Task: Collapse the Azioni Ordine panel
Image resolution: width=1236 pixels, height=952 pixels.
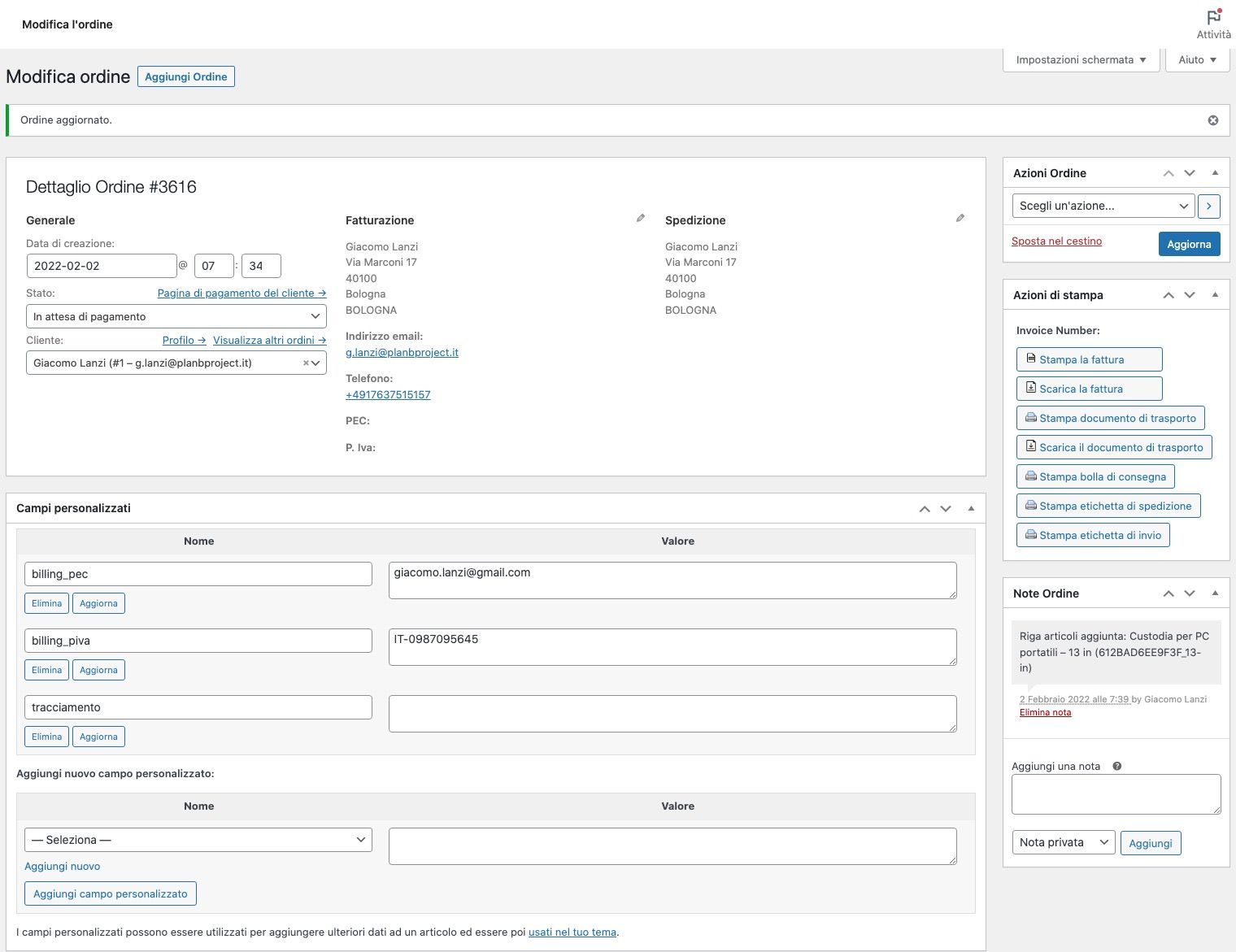Action: [1215, 173]
